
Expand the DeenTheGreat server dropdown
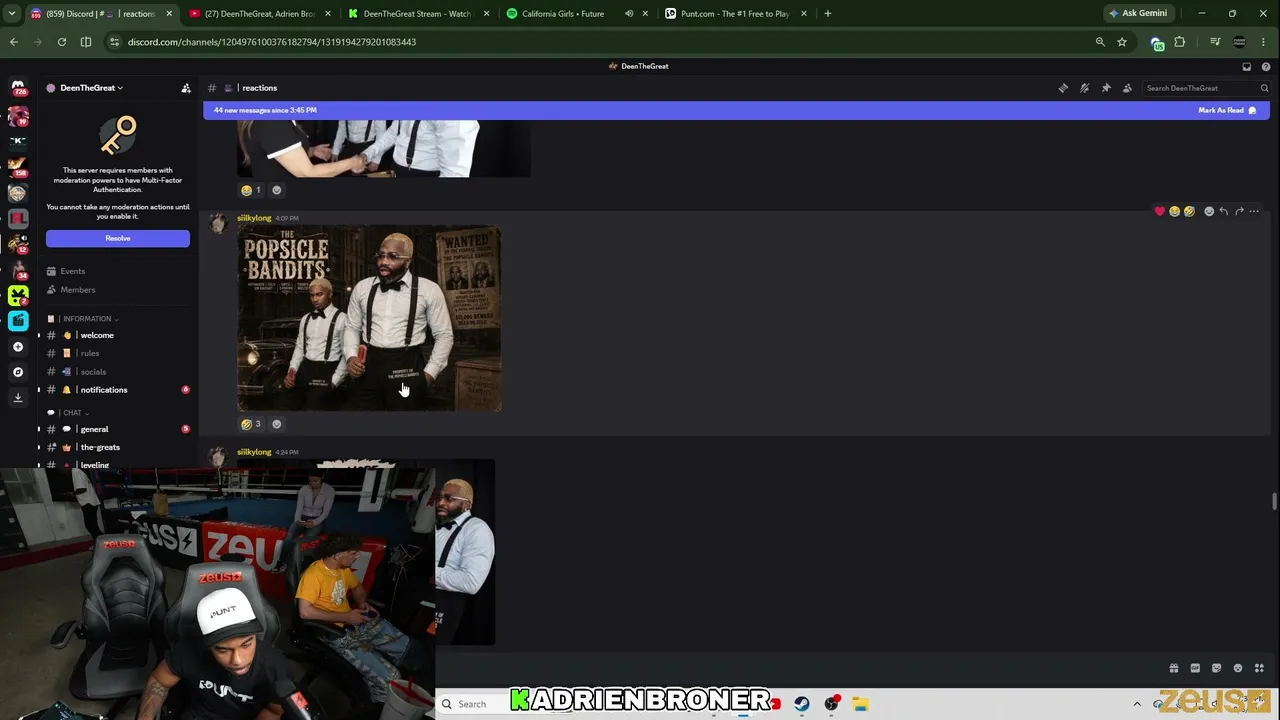[91, 88]
